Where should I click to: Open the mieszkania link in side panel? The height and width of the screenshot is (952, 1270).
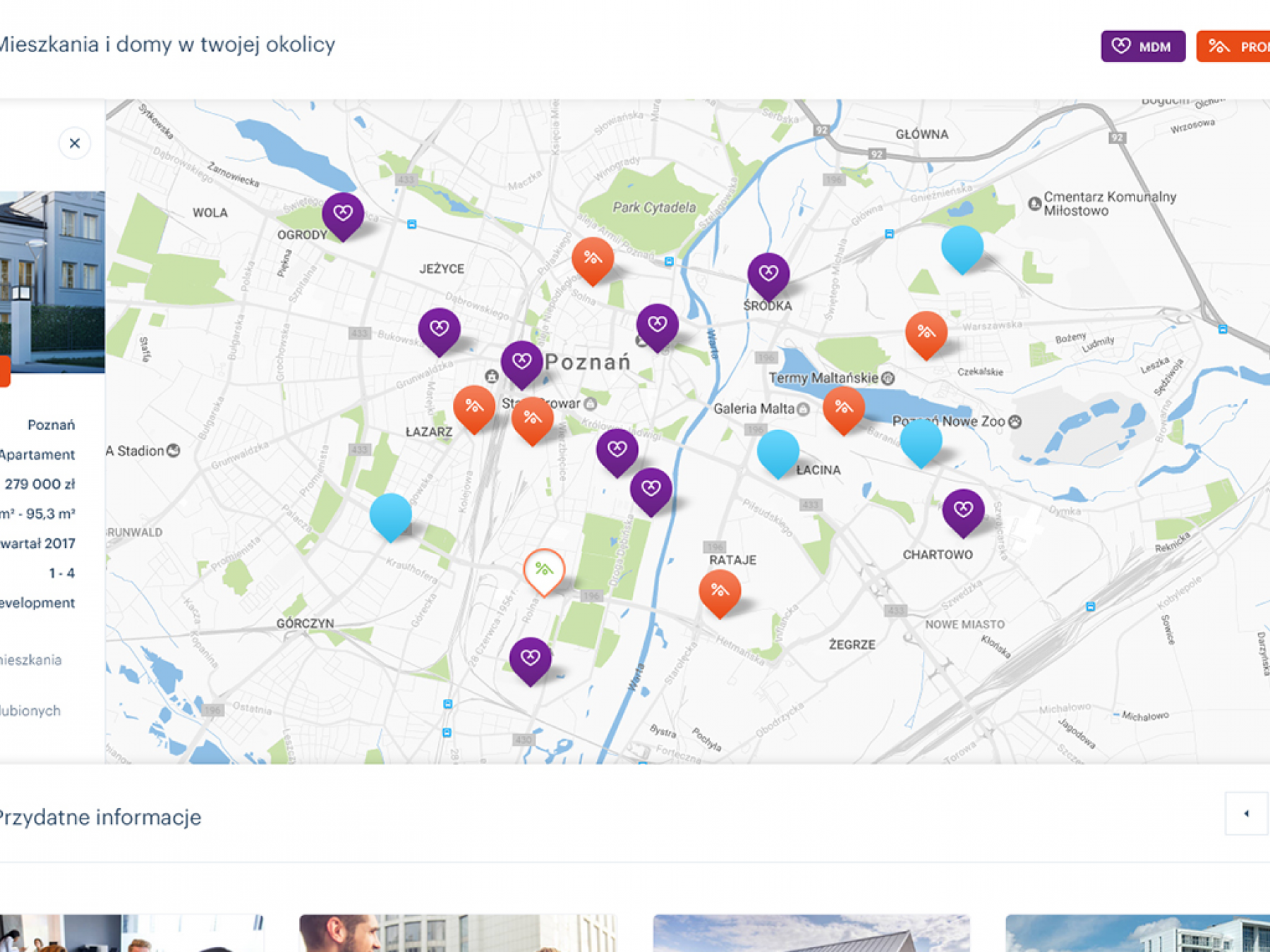30,660
